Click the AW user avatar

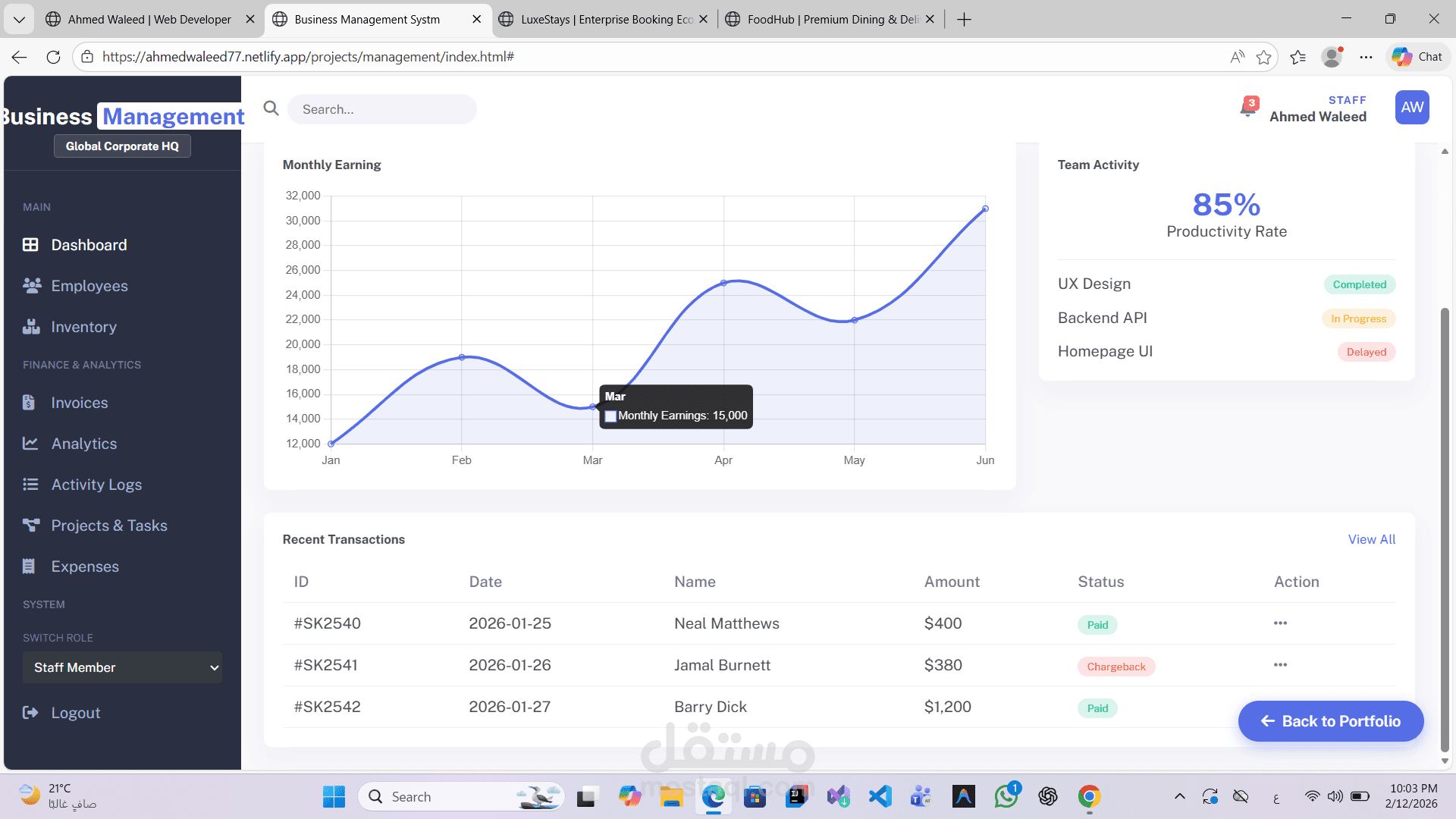point(1411,108)
